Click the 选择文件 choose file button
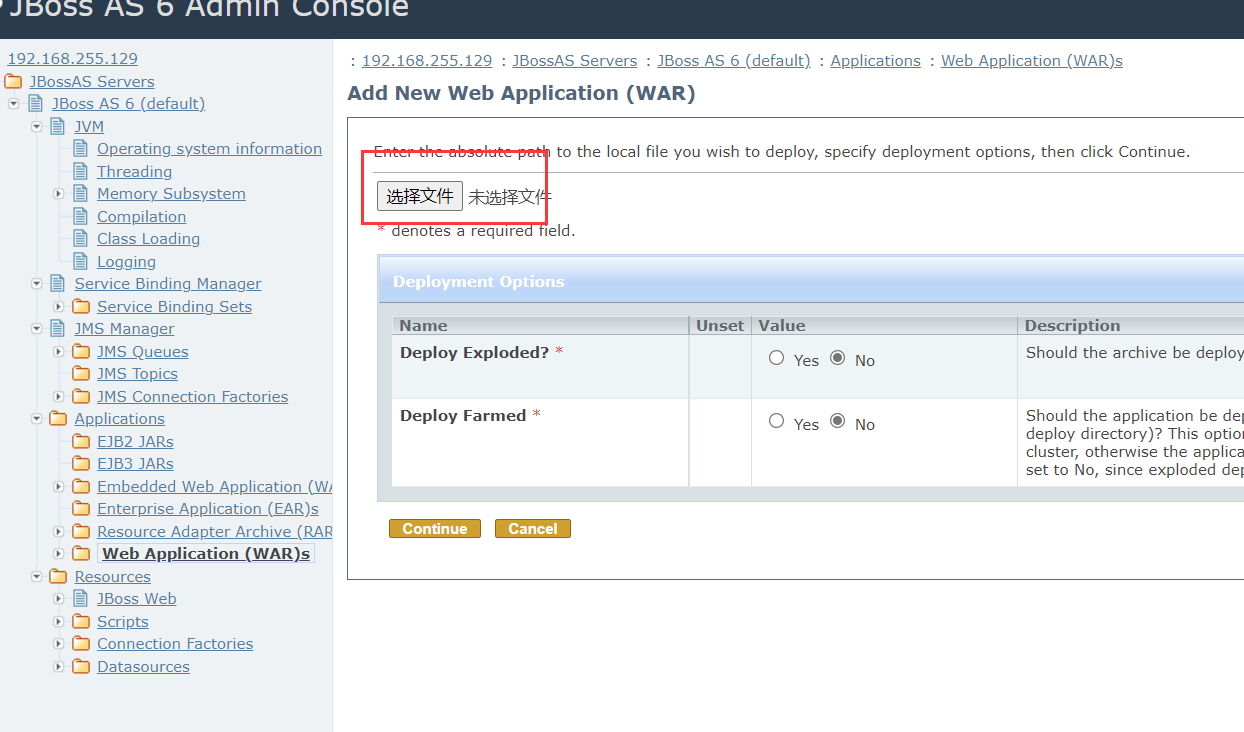Image resolution: width=1244 pixels, height=732 pixels. pos(420,196)
